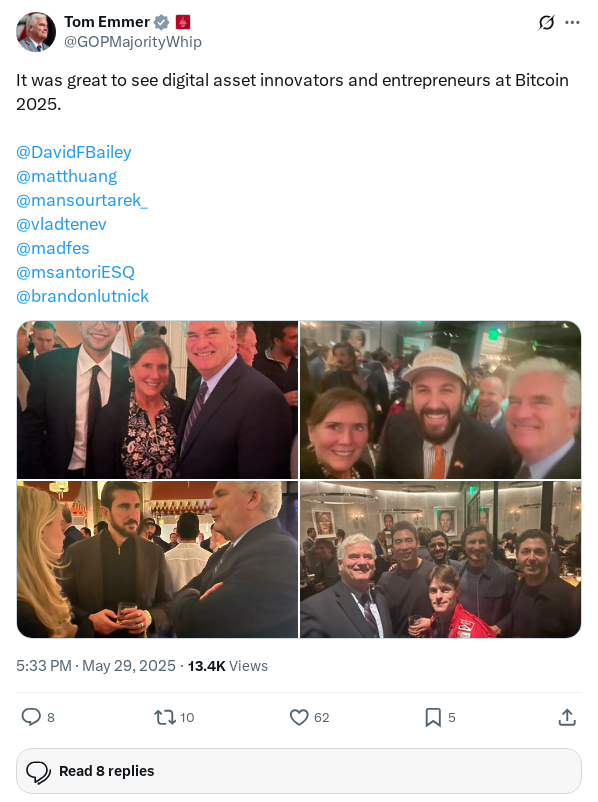This screenshot has width=598, height=802.
Task: Bookmark the post with bookmark icon
Action: click(x=433, y=717)
